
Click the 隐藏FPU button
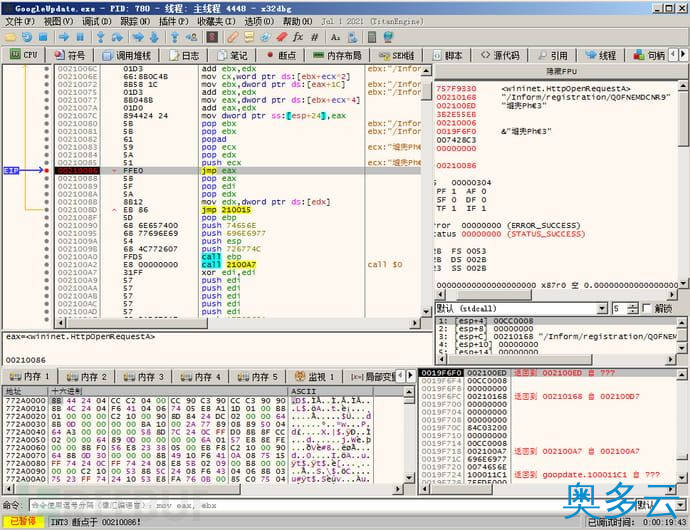click(x=560, y=71)
